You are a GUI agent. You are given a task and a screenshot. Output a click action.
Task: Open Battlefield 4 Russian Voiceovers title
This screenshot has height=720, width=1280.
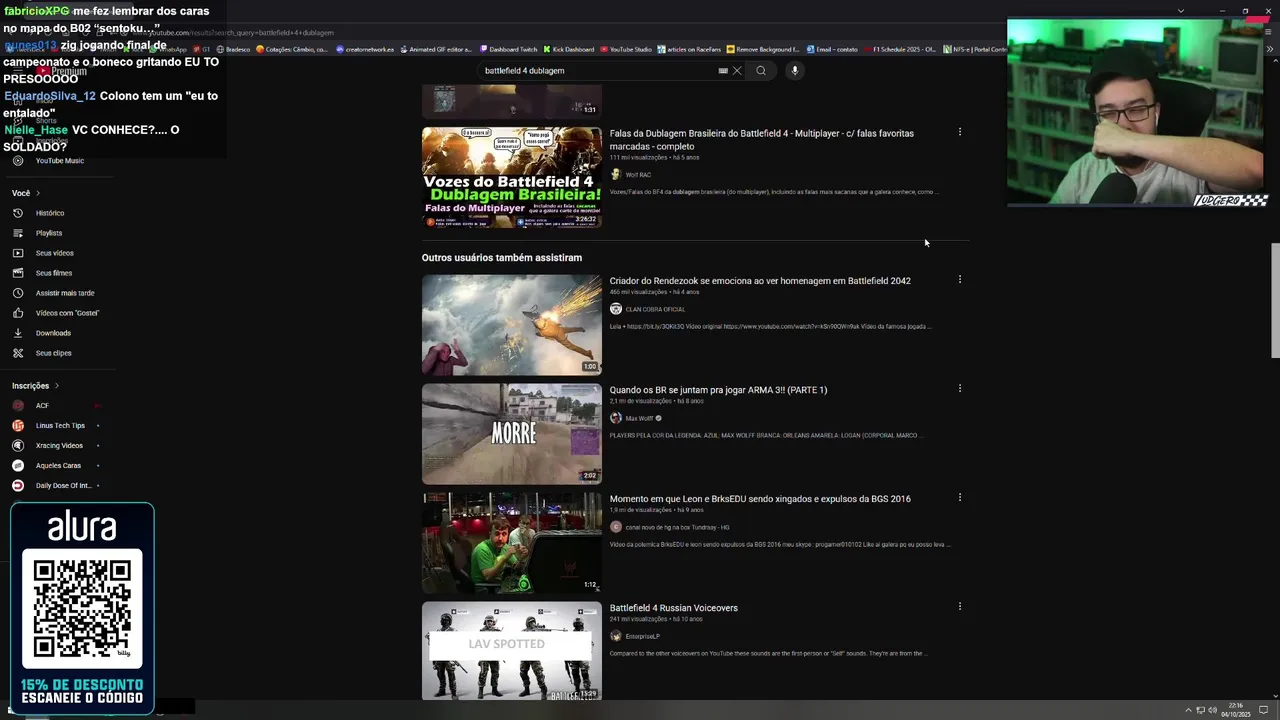[x=674, y=608]
